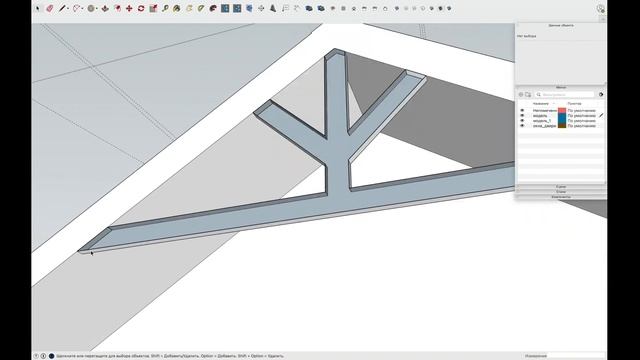Click the dark cone-shaped toolbar icon
This screenshot has height=360, width=640.
pyautogui.click(x=273, y=8)
